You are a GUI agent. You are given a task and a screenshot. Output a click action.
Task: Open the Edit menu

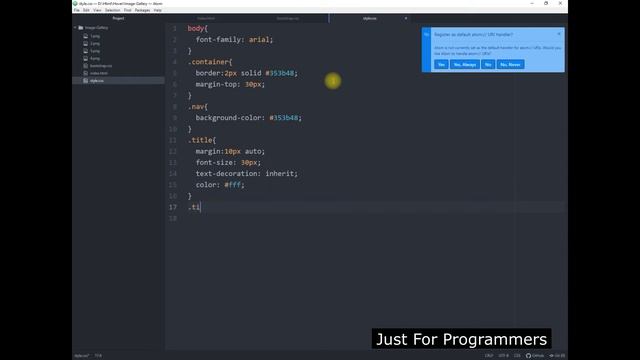[86, 10]
